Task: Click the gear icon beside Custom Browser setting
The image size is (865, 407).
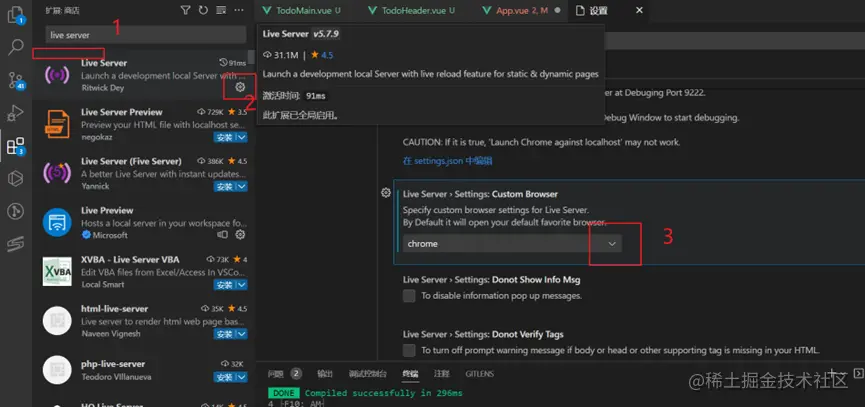Action: pyautogui.click(x=386, y=193)
